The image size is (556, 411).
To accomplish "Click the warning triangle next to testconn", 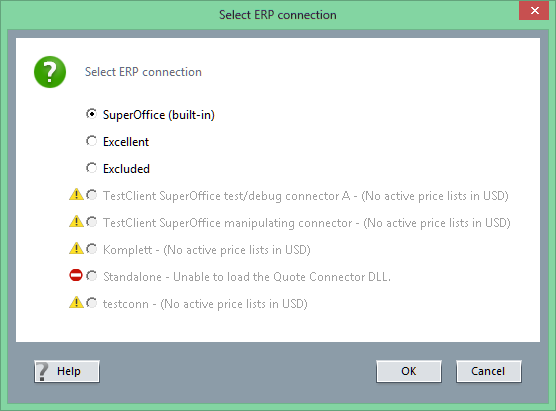I will click(x=76, y=302).
